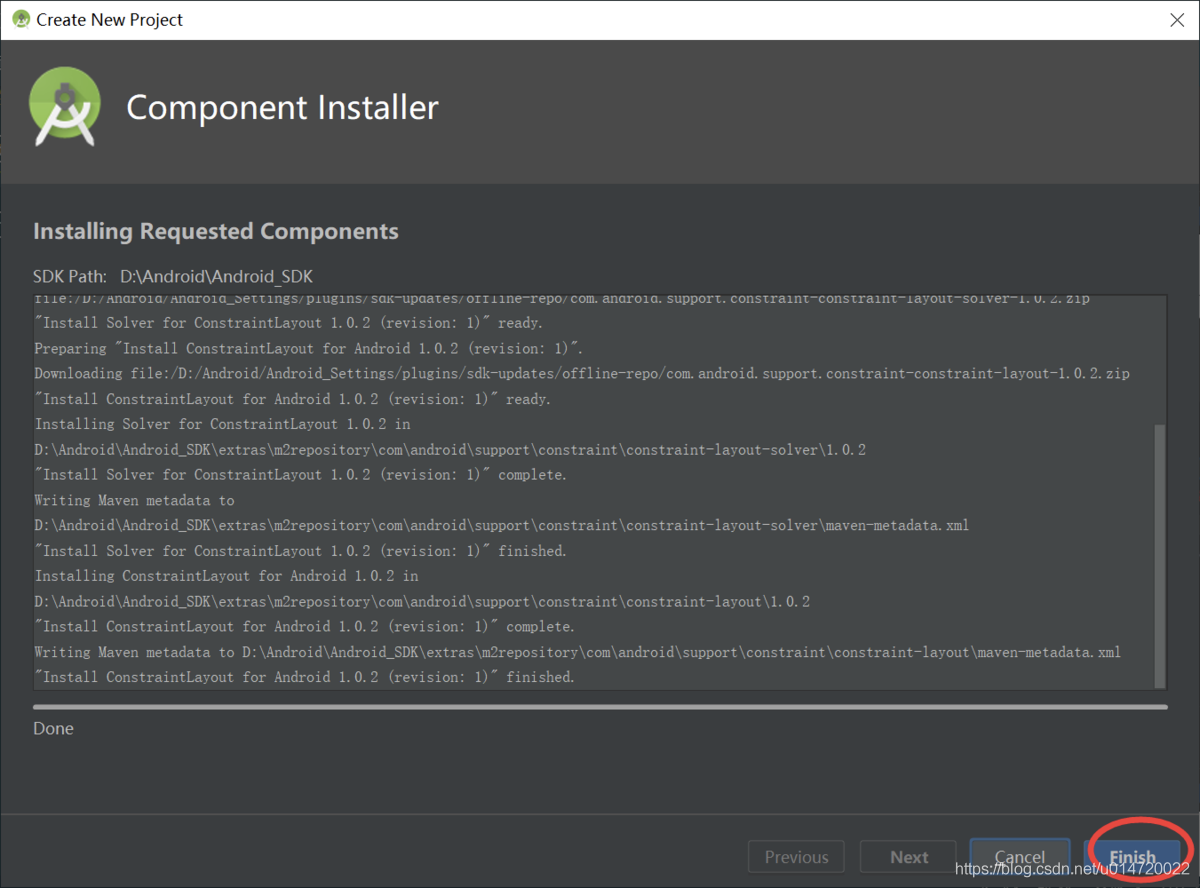
Task: Close the Create New Project dialog
Action: (x=1177, y=20)
